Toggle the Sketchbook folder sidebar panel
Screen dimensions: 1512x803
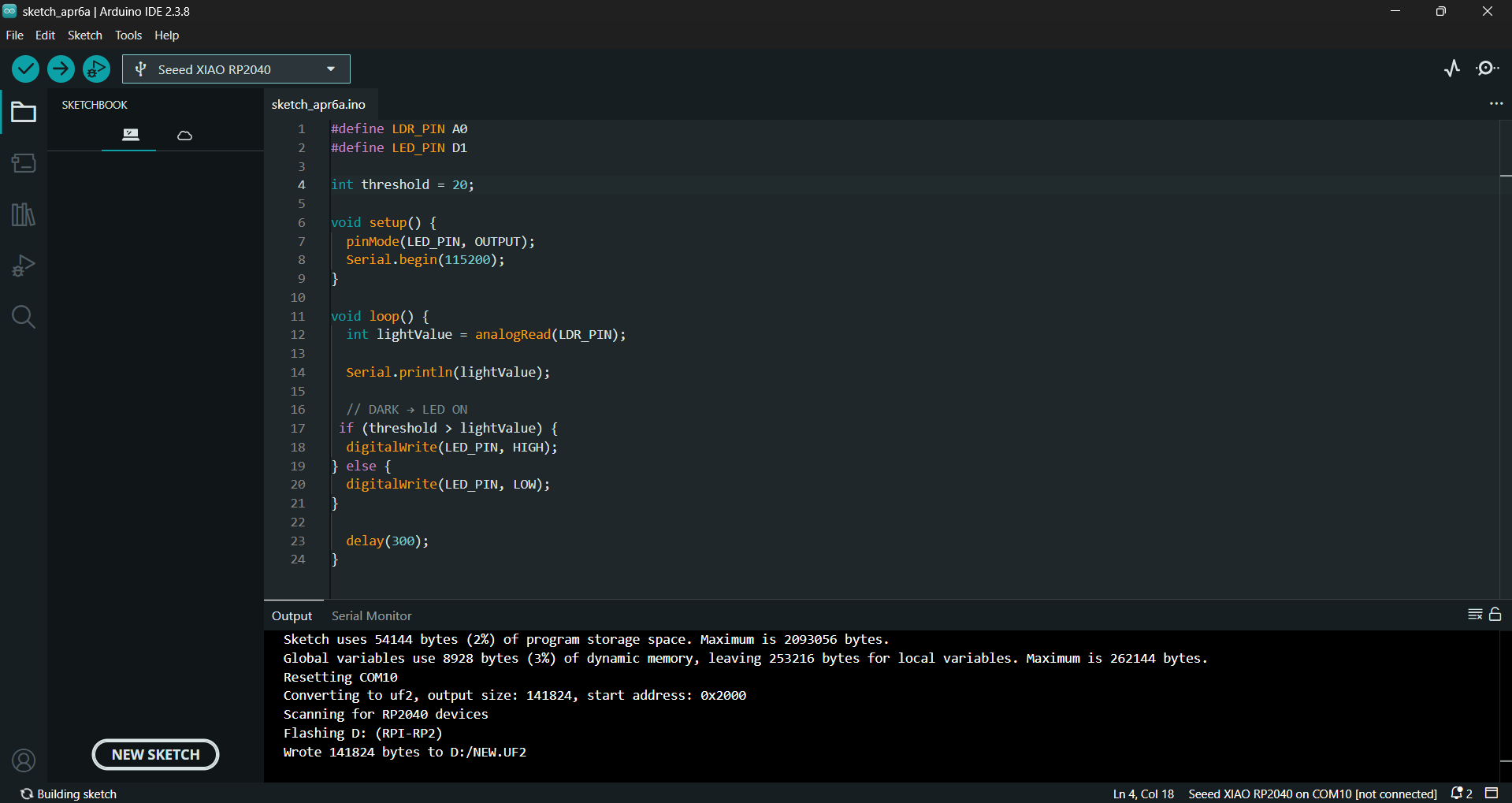point(24,113)
